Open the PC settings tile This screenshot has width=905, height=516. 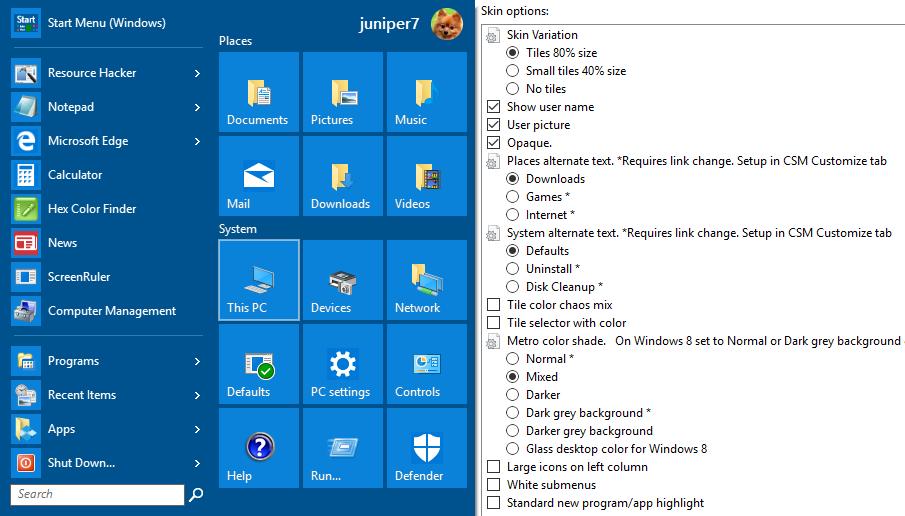point(343,364)
